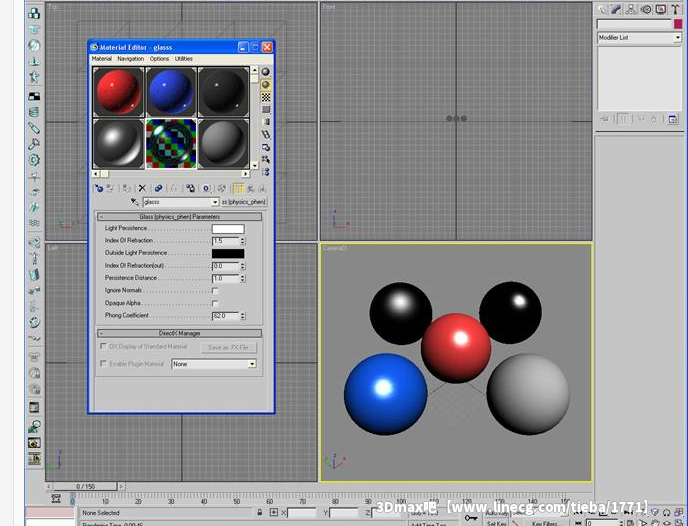Click Reset Map/Mtl X icon
The width and height of the screenshot is (688, 526).
(142, 189)
